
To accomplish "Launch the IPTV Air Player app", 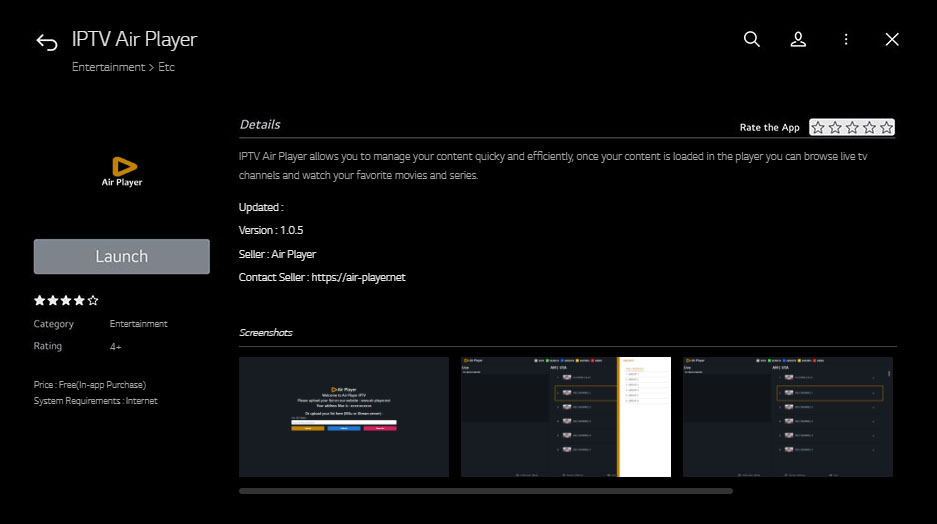I will (x=121, y=256).
